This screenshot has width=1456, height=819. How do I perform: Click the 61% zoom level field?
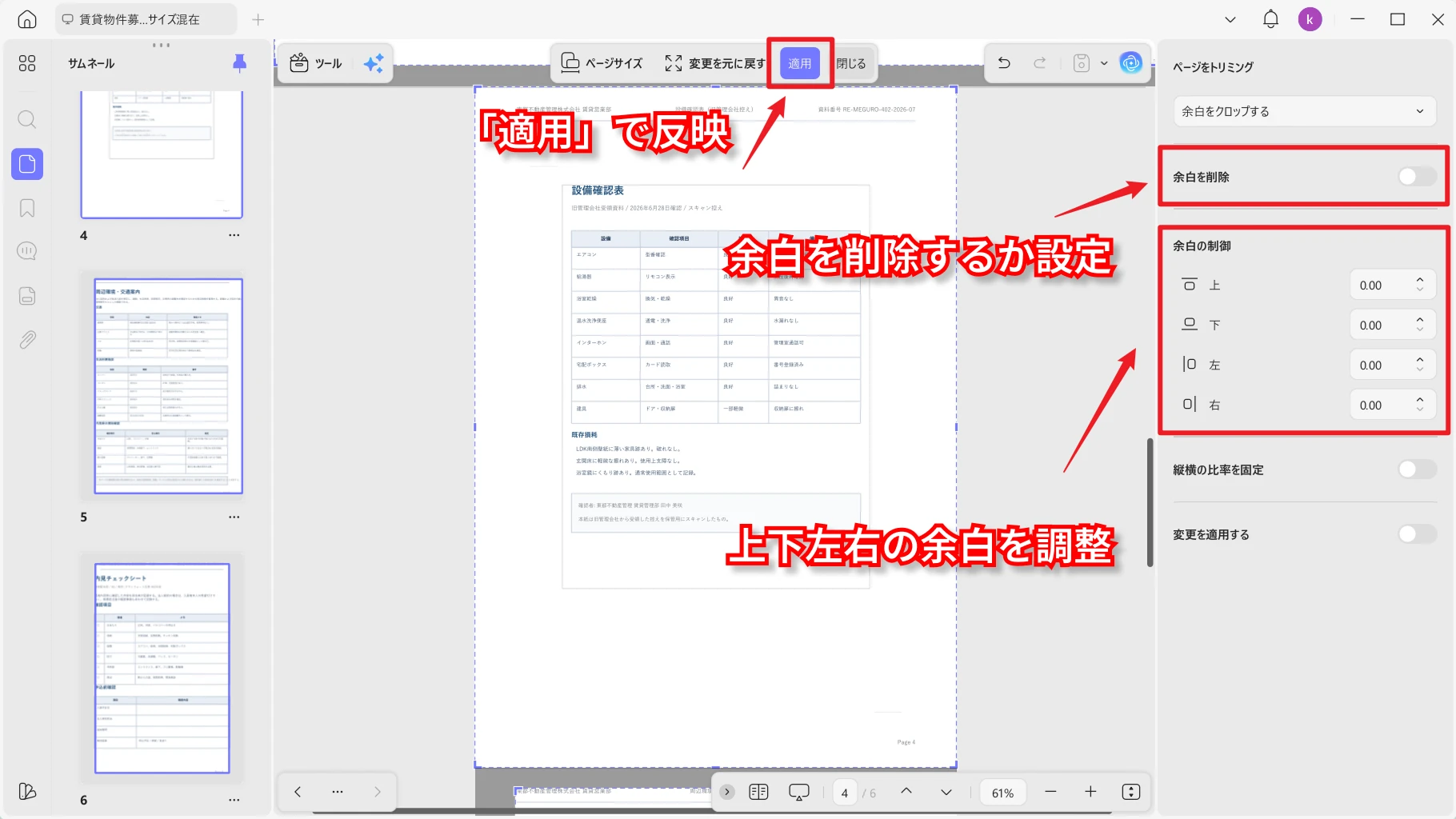(x=1002, y=793)
